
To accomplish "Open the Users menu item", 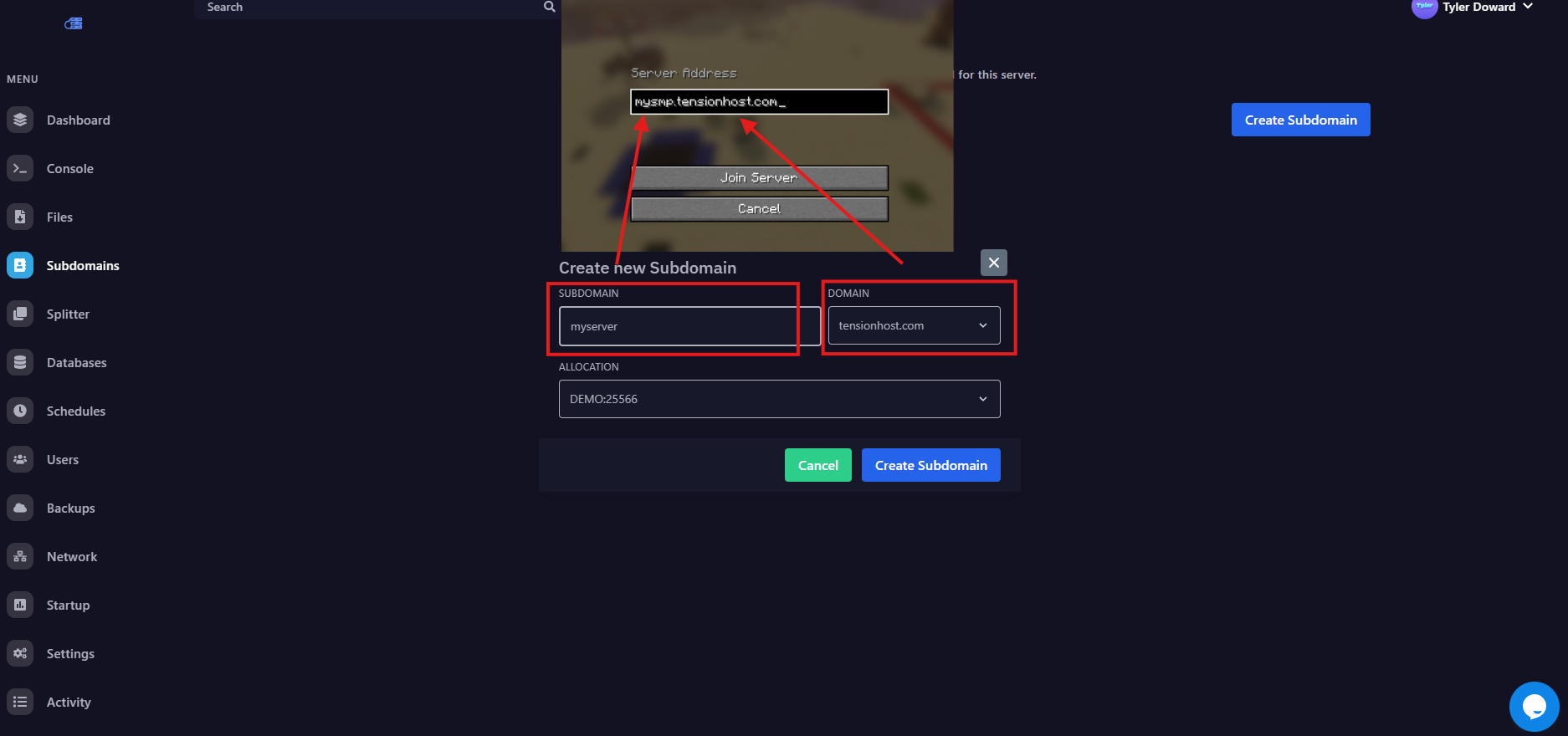I will pos(63,459).
